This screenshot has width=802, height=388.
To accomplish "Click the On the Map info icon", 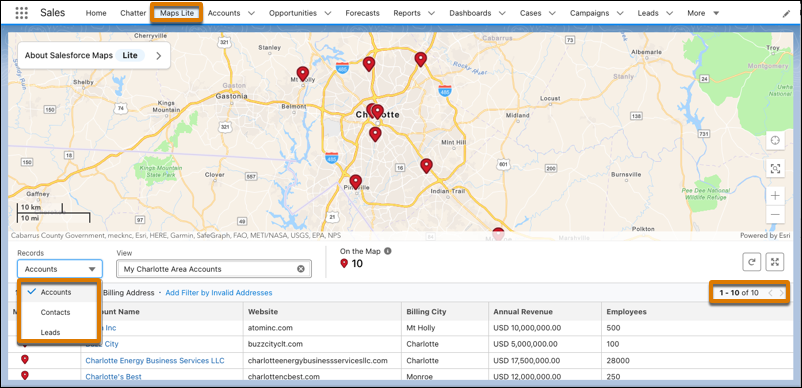I will pyautogui.click(x=388, y=251).
